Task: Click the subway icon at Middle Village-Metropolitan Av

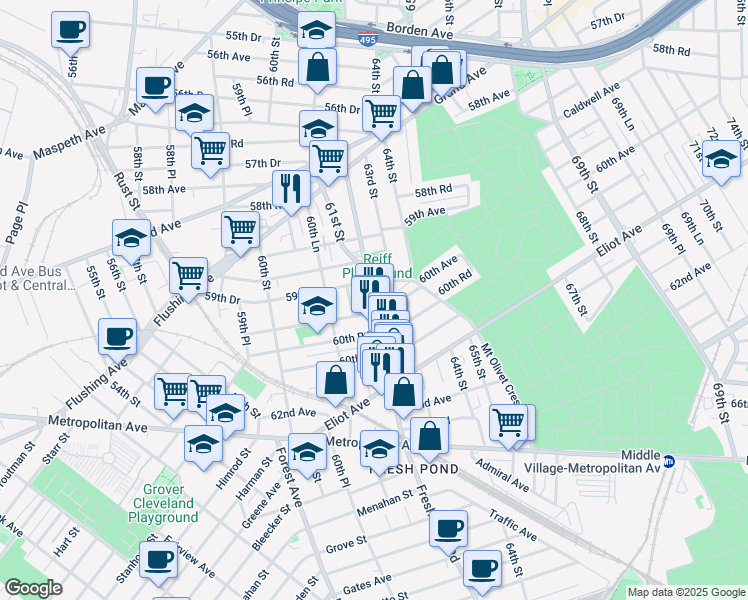Action: tap(670, 461)
